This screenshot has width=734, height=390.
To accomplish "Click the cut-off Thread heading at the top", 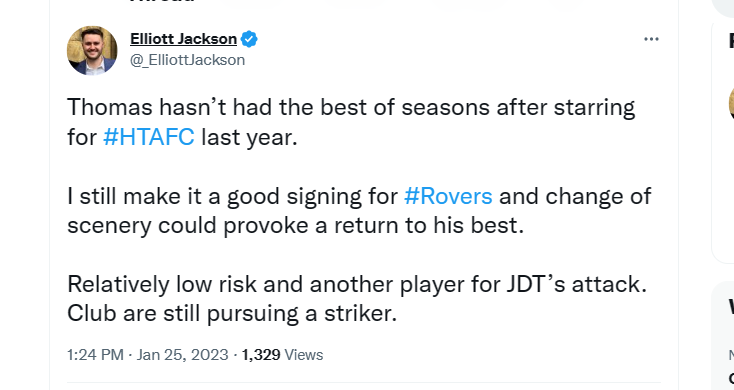I will 162,1.
